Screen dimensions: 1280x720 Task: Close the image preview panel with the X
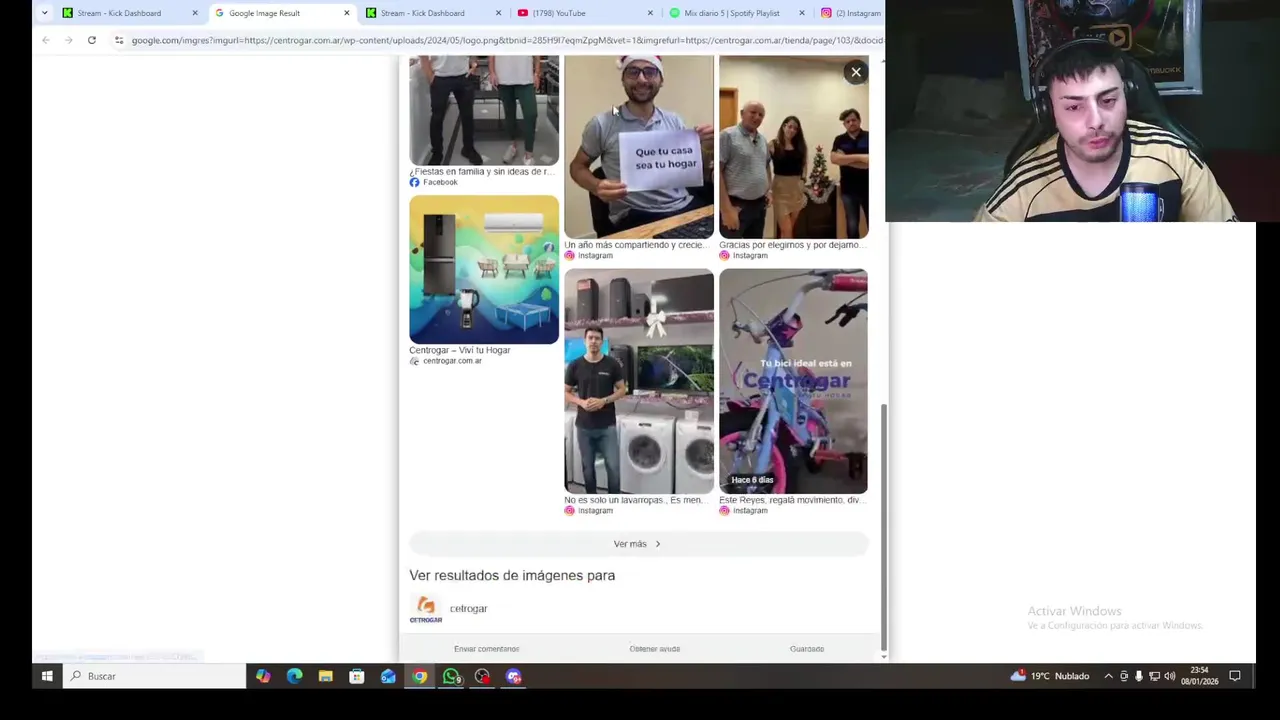[856, 72]
